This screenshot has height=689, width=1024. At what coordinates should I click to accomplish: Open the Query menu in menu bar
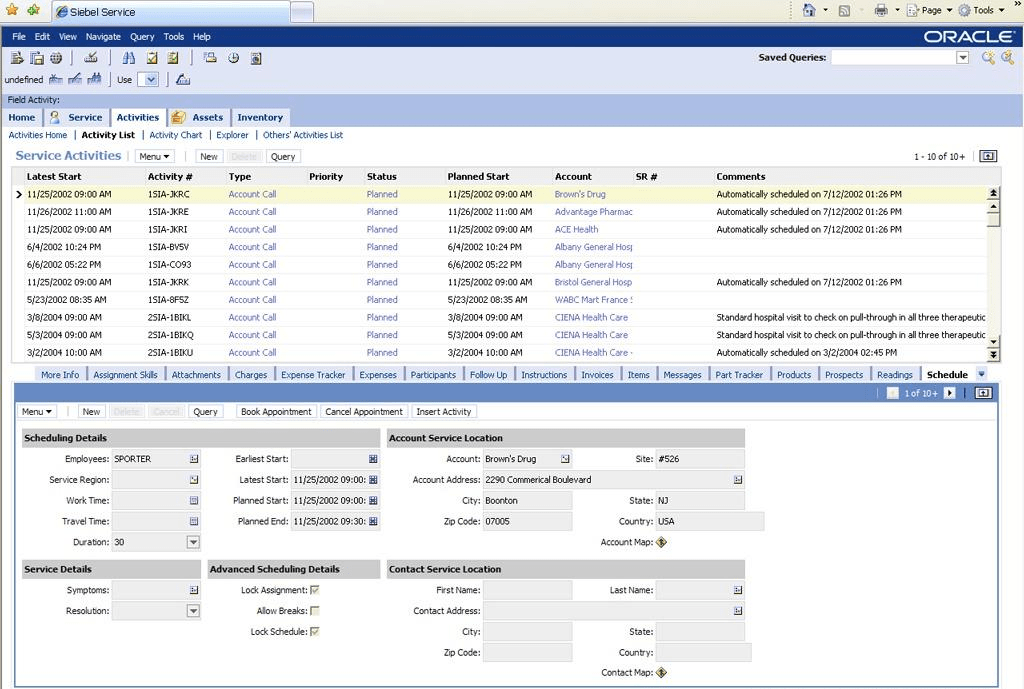point(142,37)
